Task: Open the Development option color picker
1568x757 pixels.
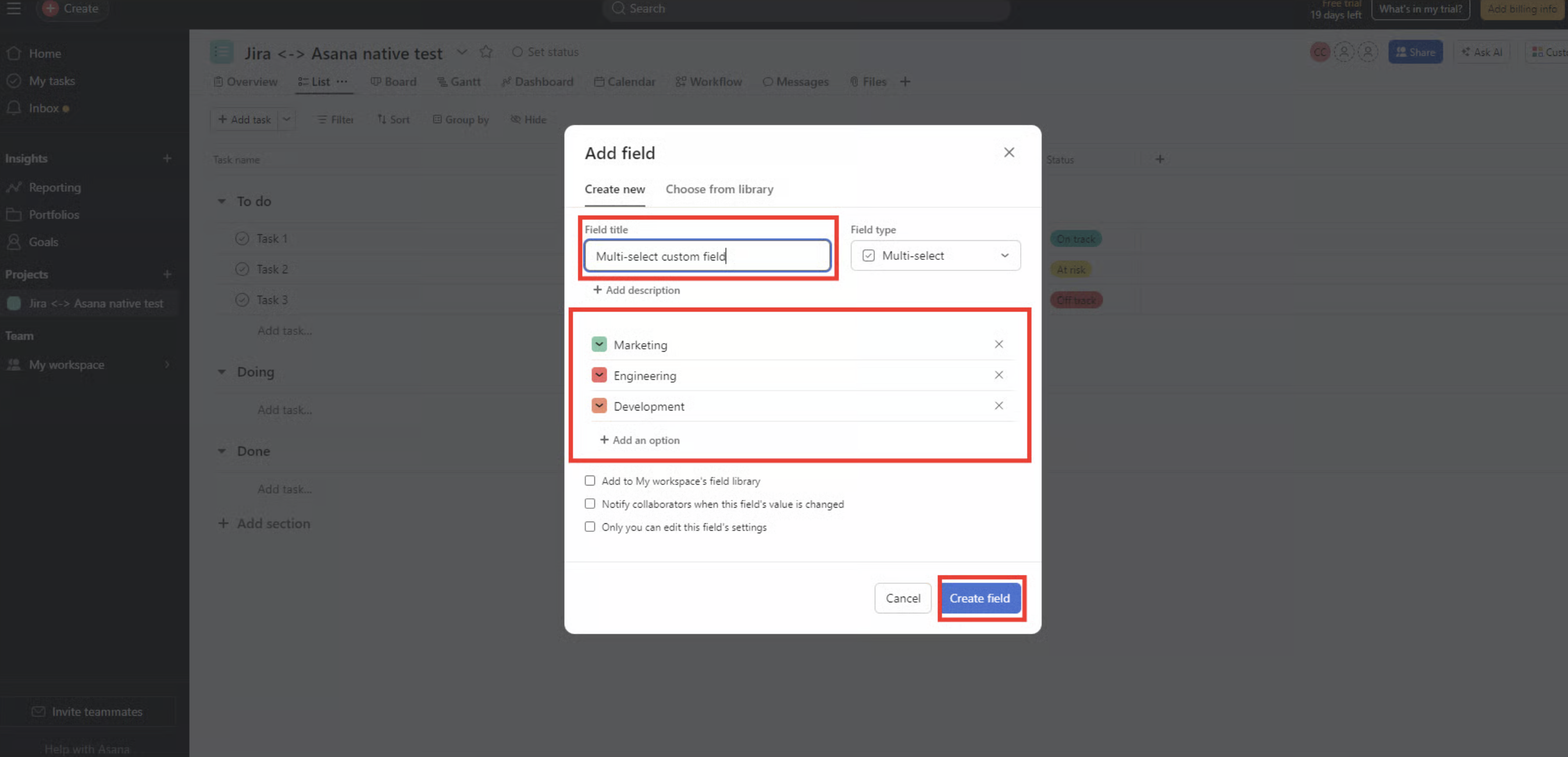Action: tap(599, 405)
